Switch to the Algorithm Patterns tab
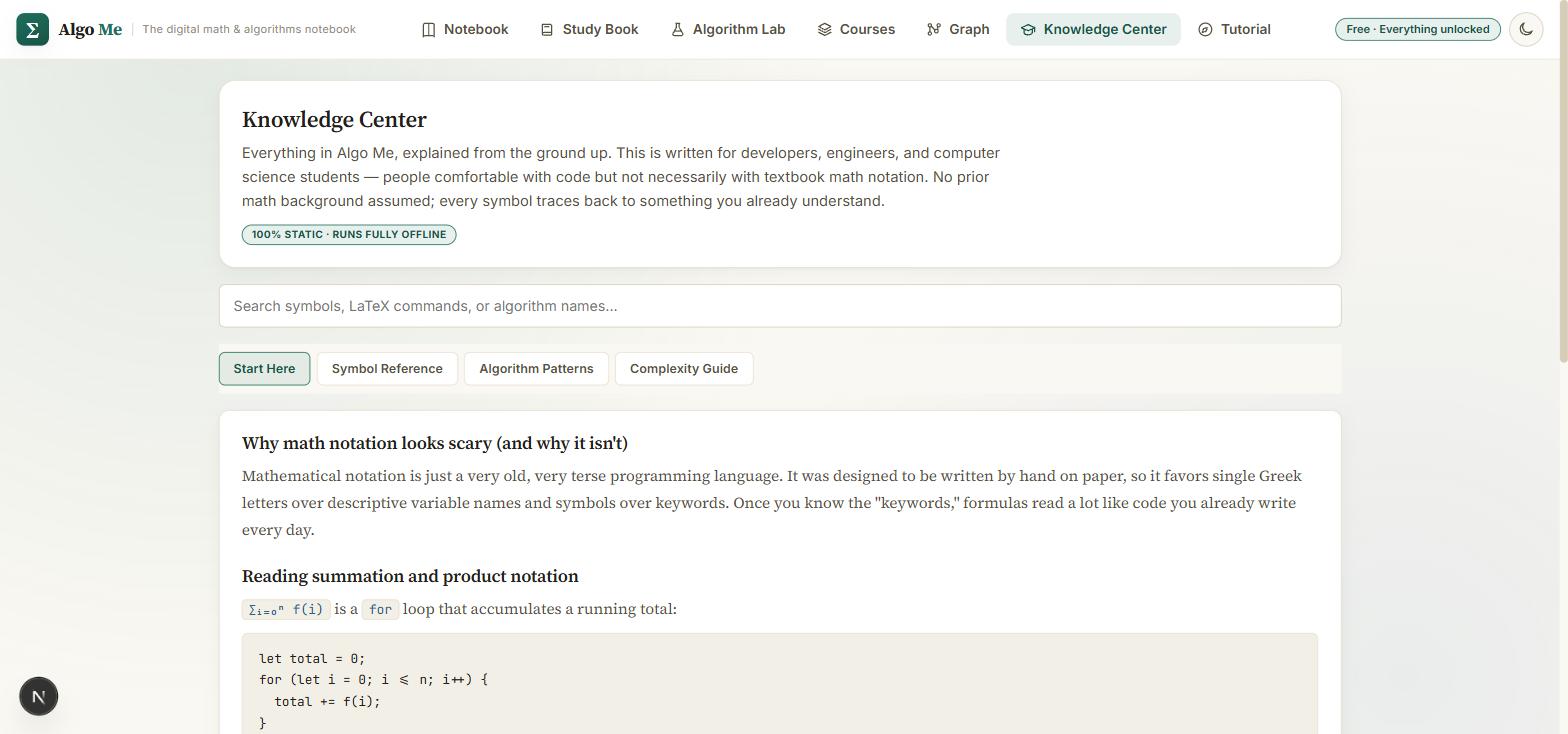The image size is (1568, 734). (536, 369)
